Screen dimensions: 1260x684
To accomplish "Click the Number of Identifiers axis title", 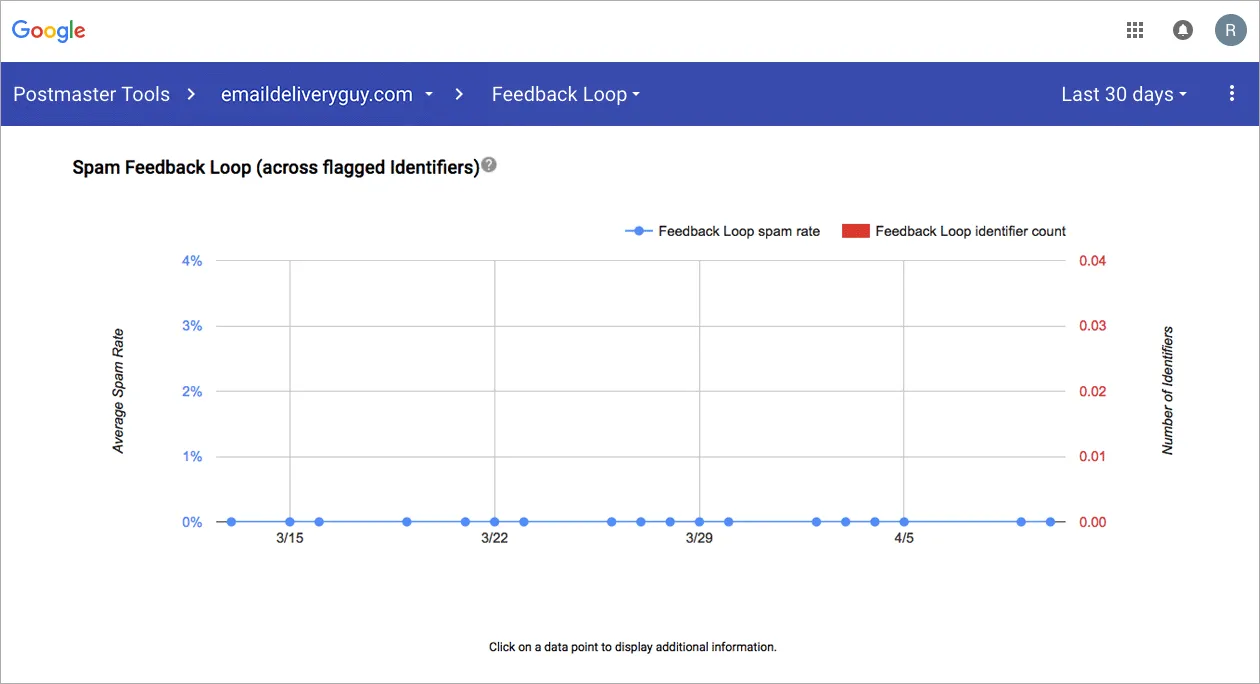I will coord(1168,391).
